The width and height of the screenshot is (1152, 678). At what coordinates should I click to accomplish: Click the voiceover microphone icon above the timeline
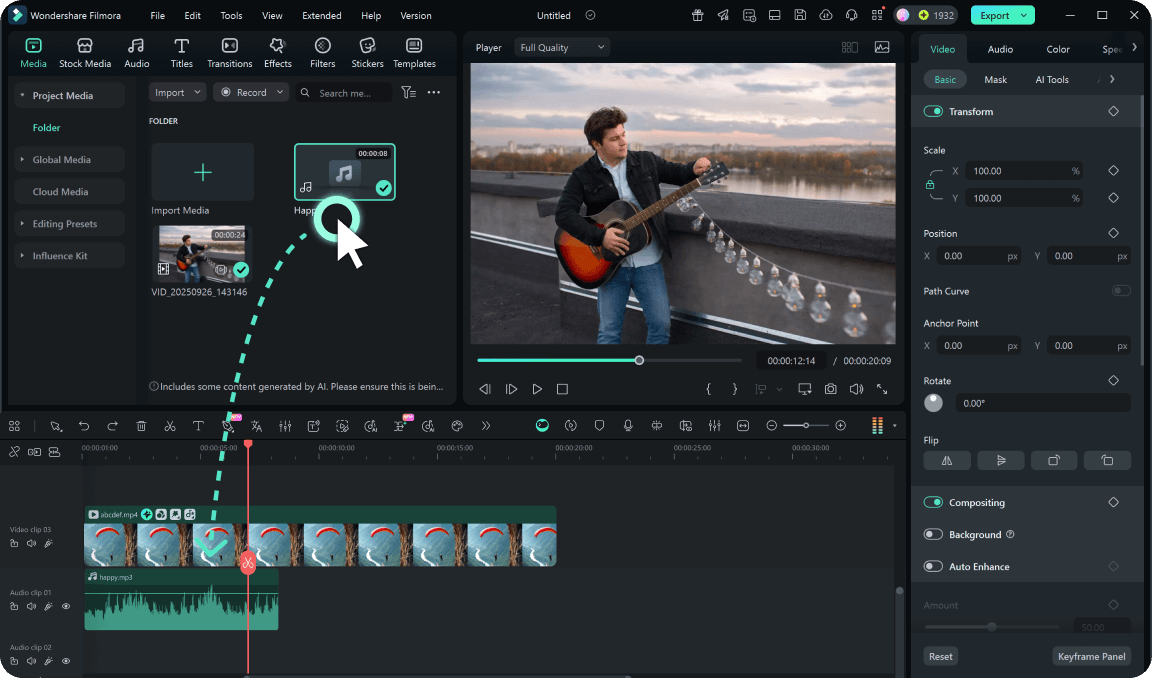628,426
